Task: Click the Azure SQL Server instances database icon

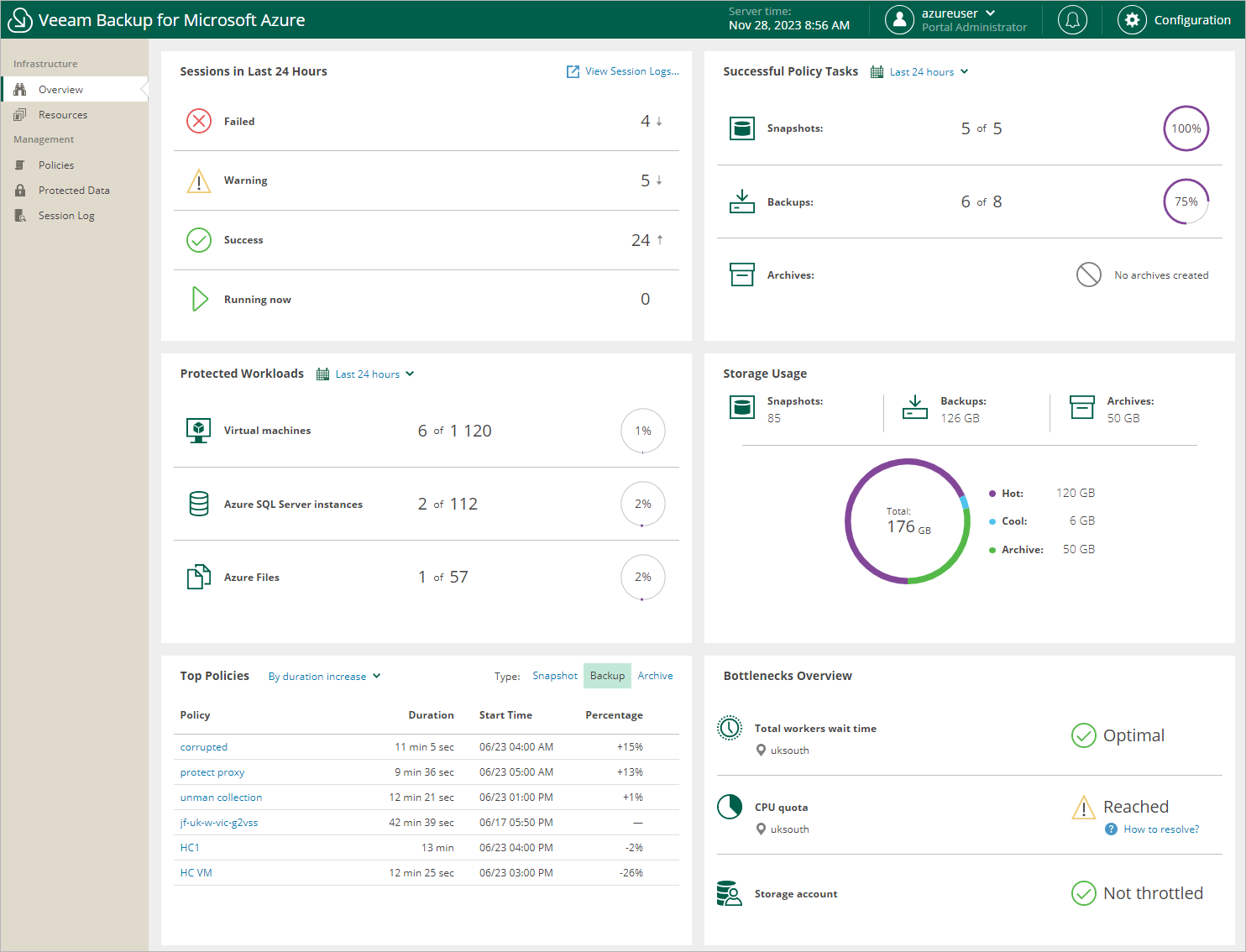Action: 199,504
